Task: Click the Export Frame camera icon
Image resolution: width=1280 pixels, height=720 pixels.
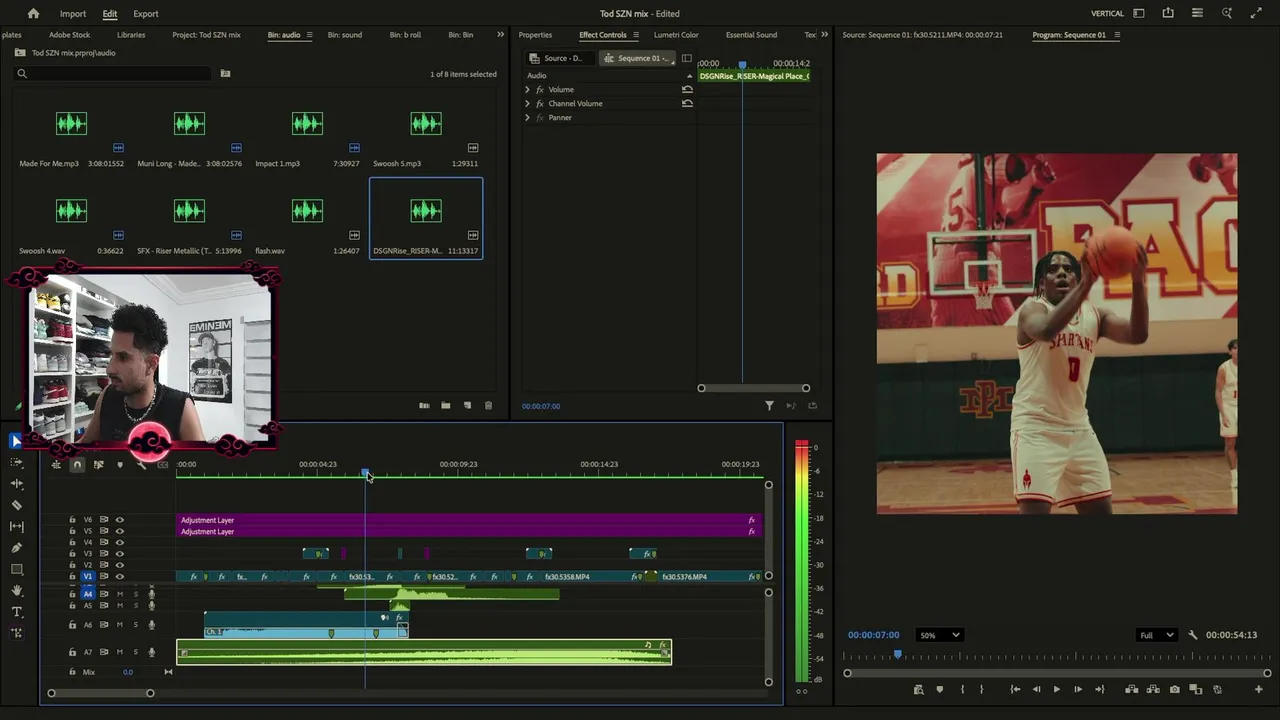Action: click(x=1174, y=689)
